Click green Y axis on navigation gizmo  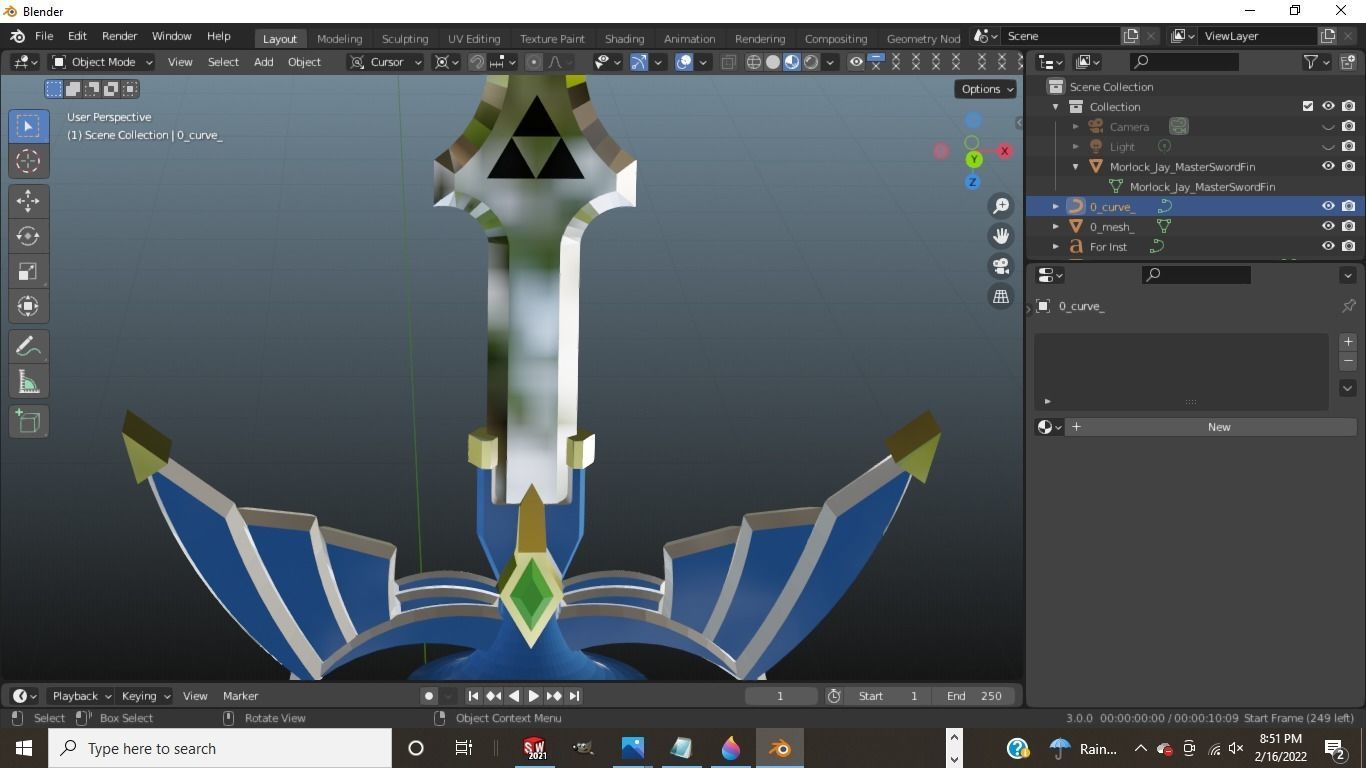point(973,160)
